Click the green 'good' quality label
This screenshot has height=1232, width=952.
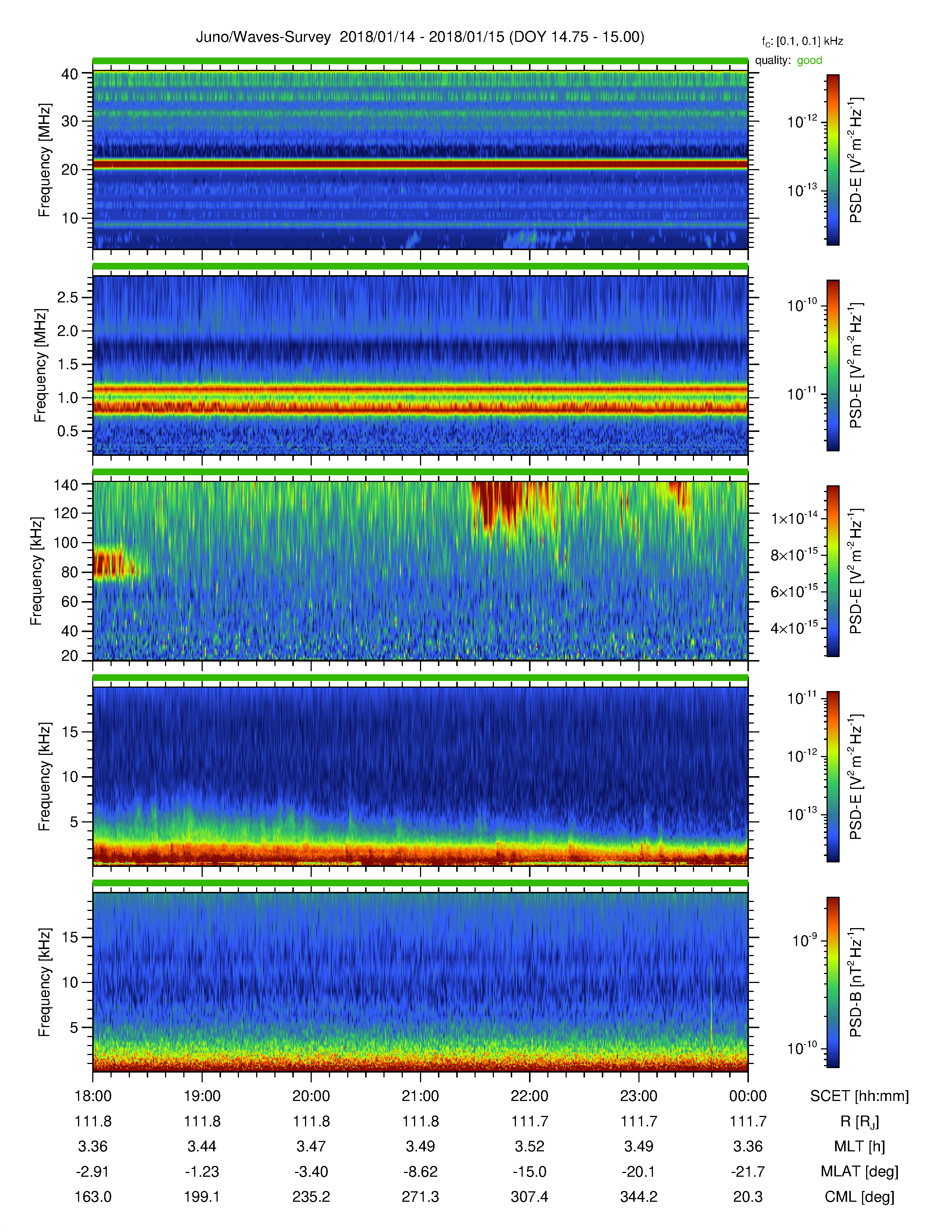(x=809, y=60)
